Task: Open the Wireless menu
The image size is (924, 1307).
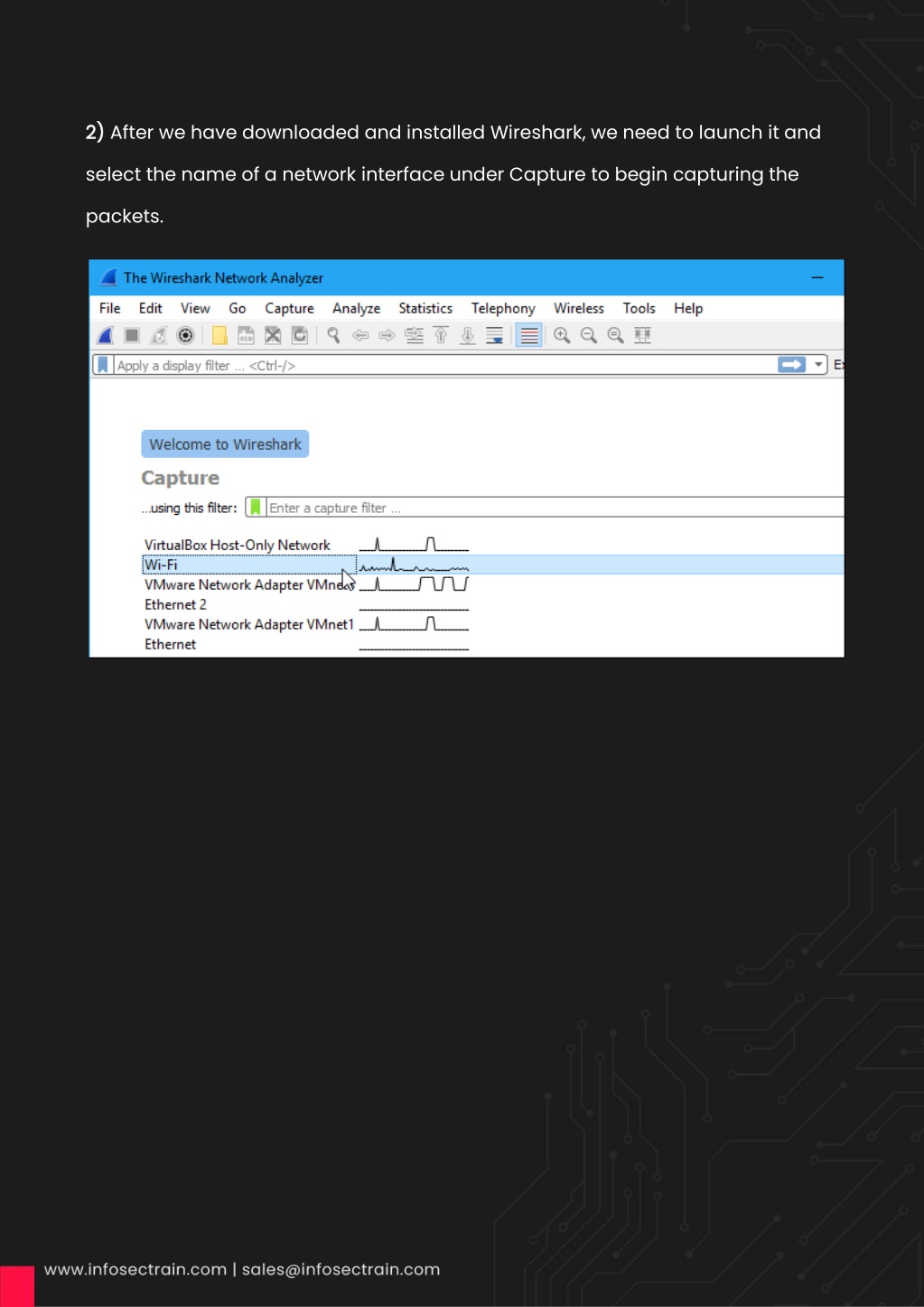Action: coord(579,309)
